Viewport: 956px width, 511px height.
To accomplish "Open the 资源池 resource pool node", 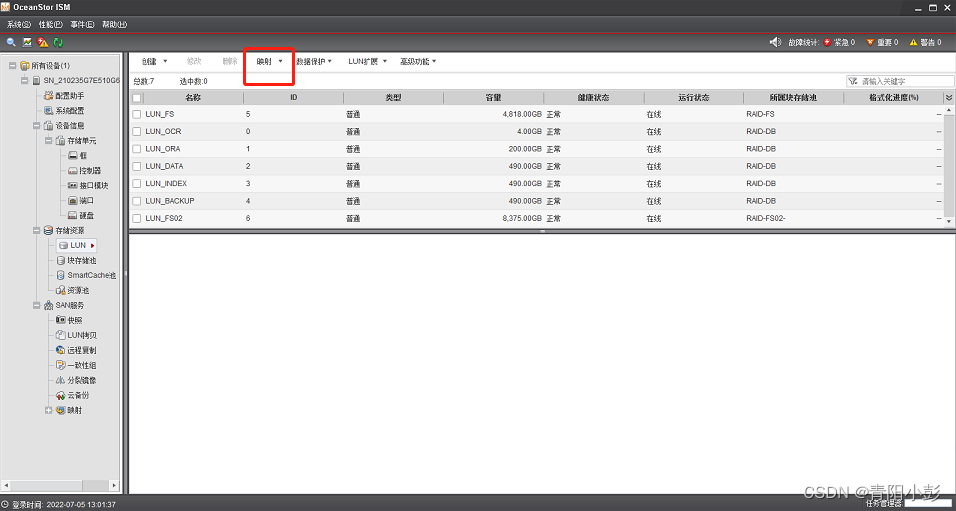I will click(x=73, y=290).
